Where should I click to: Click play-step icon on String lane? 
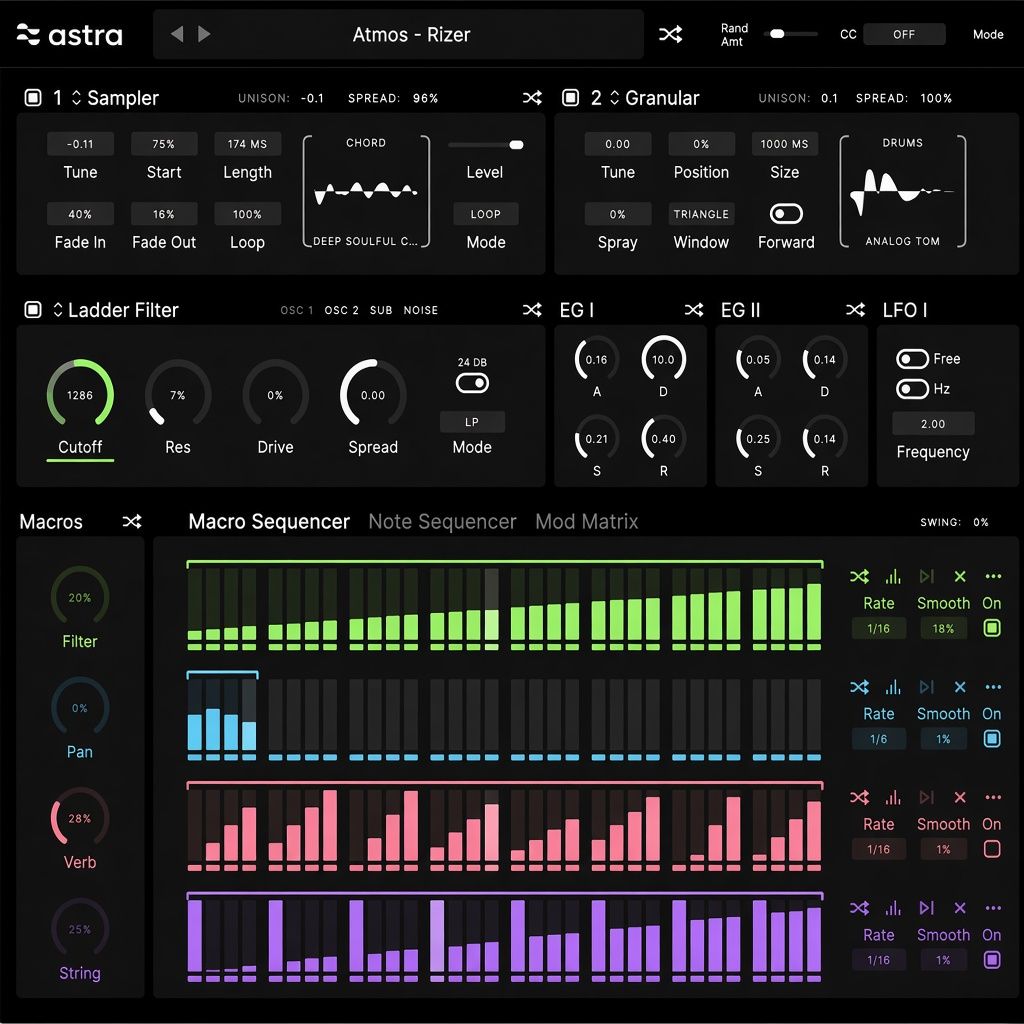pos(926,907)
